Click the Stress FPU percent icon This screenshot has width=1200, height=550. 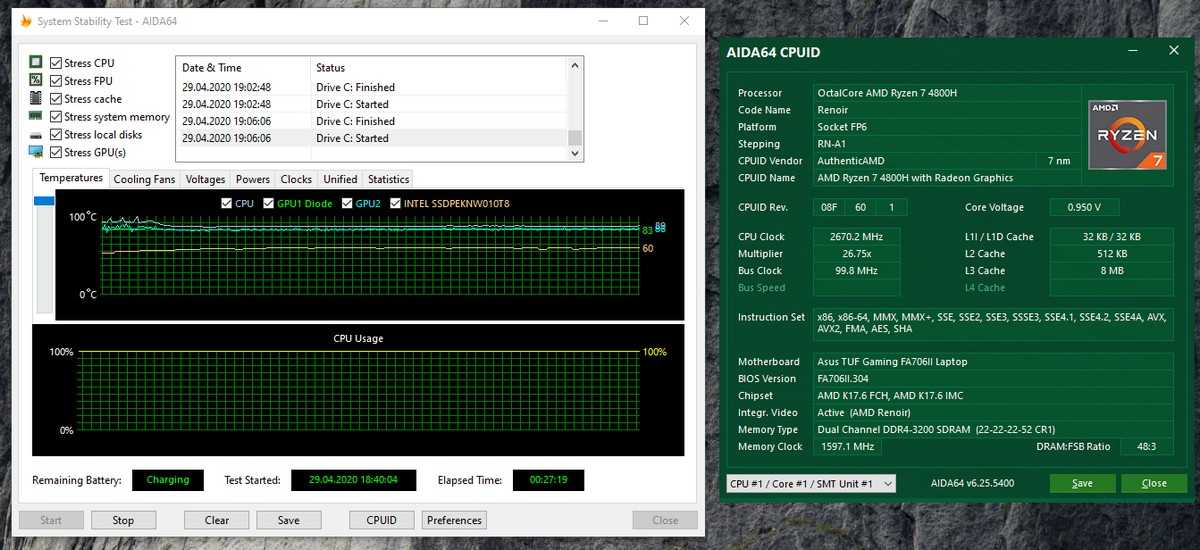pyautogui.click(x=36, y=80)
